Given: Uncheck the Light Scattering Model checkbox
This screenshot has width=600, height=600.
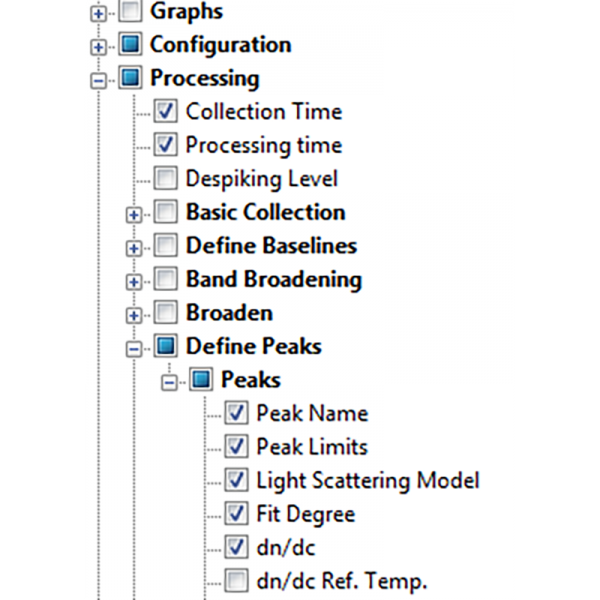Looking at the screenshot, I should [236, 479].
